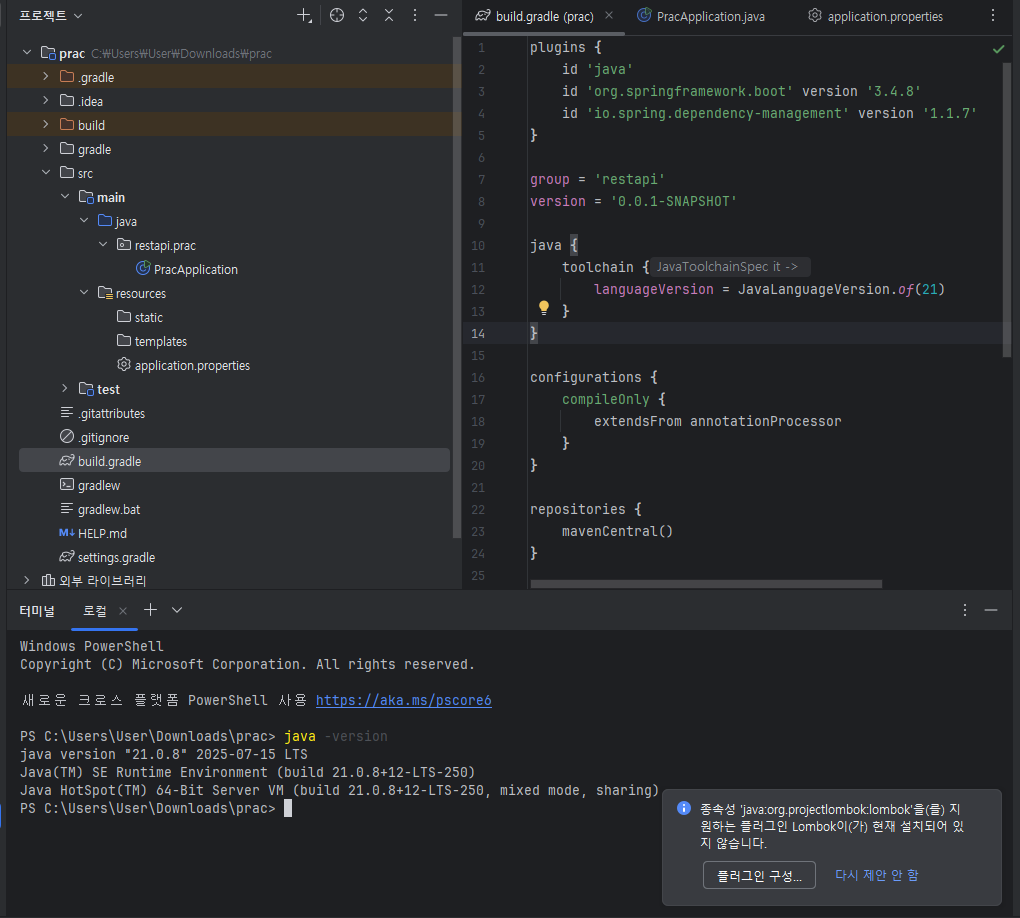Click the editor horizontal scrollbar
The image size is (1020, 918).
706,584
